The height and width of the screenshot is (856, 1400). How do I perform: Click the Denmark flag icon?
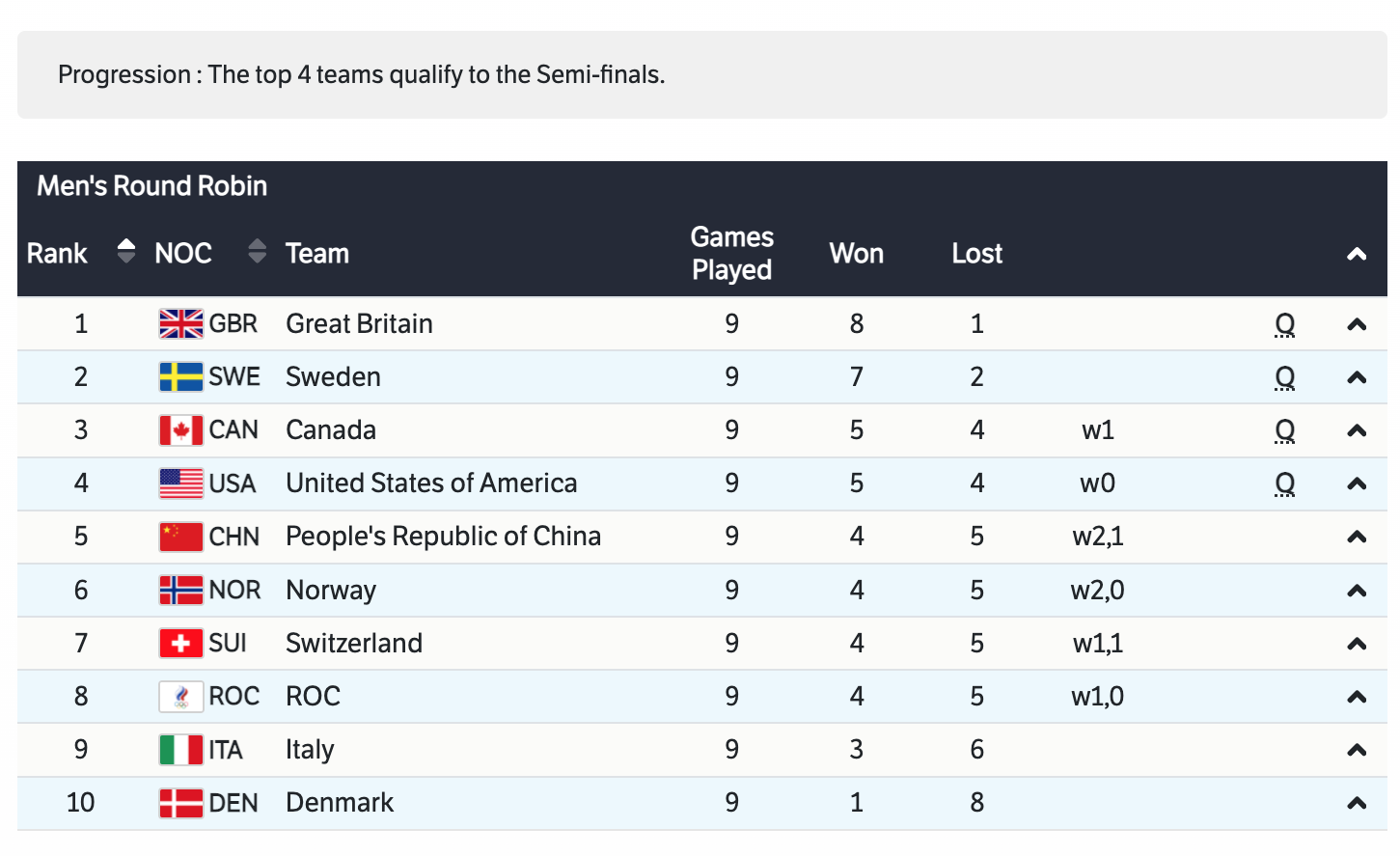pyautogui.click(x=180, y=803)
